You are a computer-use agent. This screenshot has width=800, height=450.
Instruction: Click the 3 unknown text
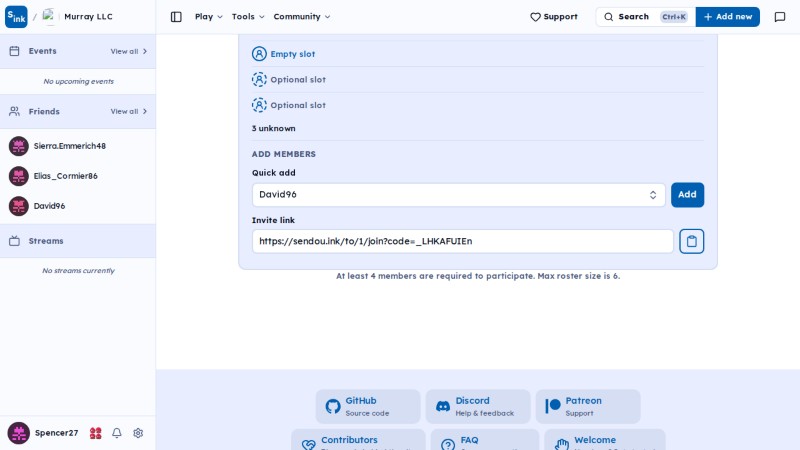click(x=273, y=129)
